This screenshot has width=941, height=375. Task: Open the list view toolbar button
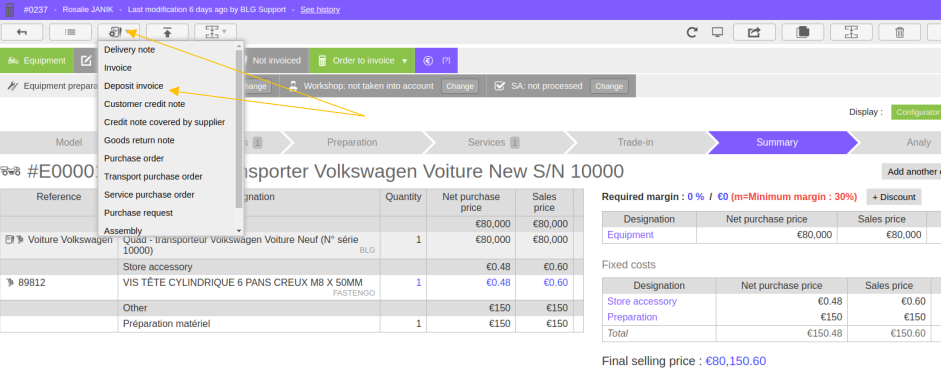click(70, 32)
